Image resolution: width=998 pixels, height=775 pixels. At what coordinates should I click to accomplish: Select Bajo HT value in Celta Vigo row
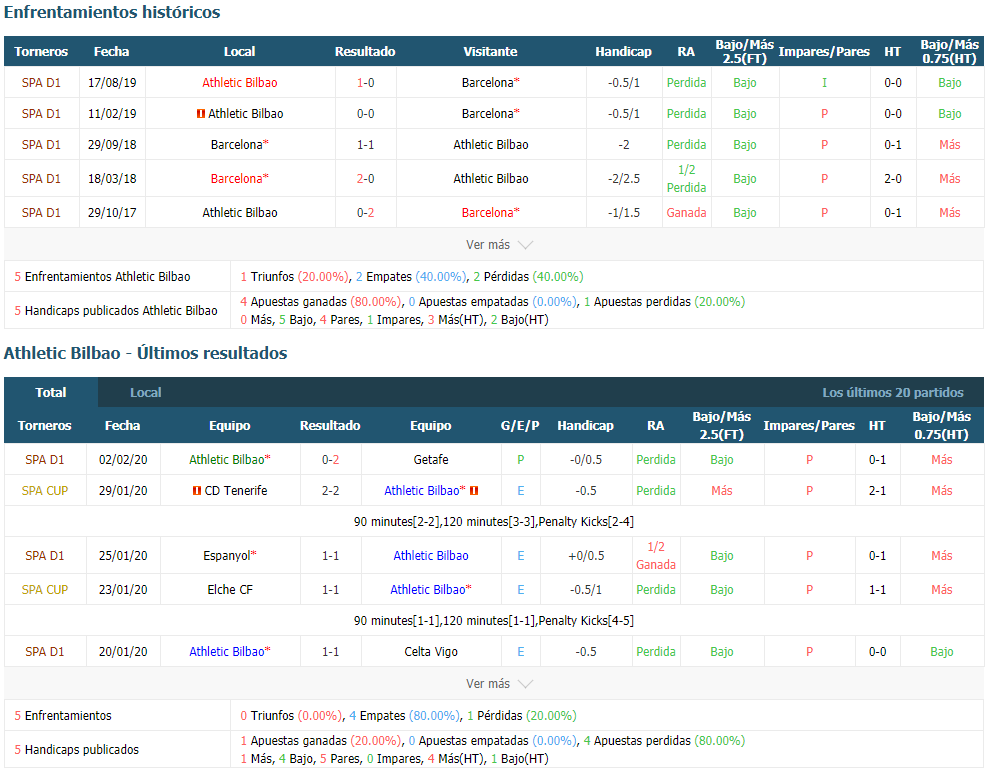coord(941,652)
